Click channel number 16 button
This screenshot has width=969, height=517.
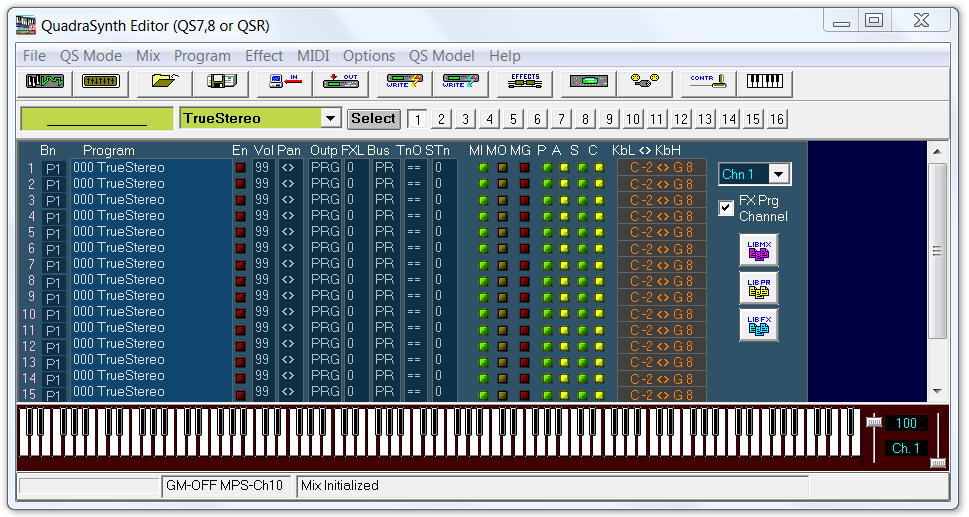point(777,119)
